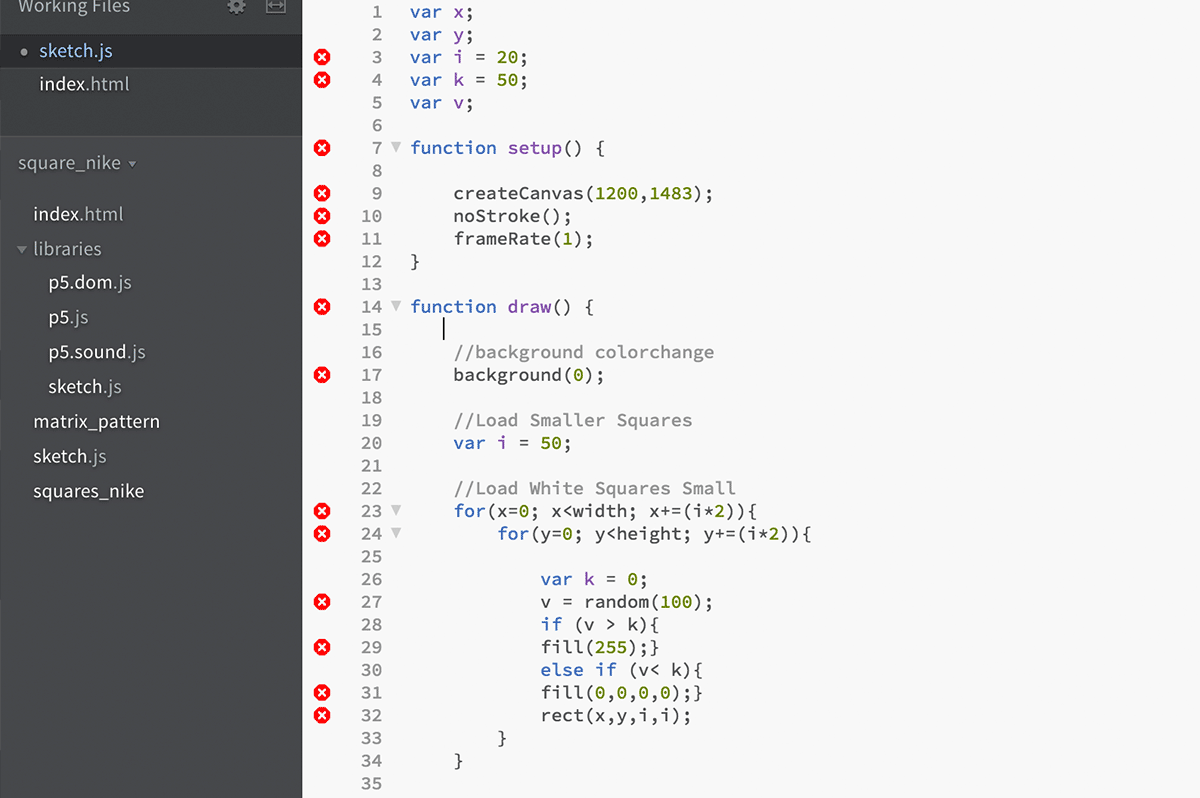The width and height of the screenshot is (1200, 798).
Task: Click the 'background(0);' statement
Action: [x=529, y=375]
